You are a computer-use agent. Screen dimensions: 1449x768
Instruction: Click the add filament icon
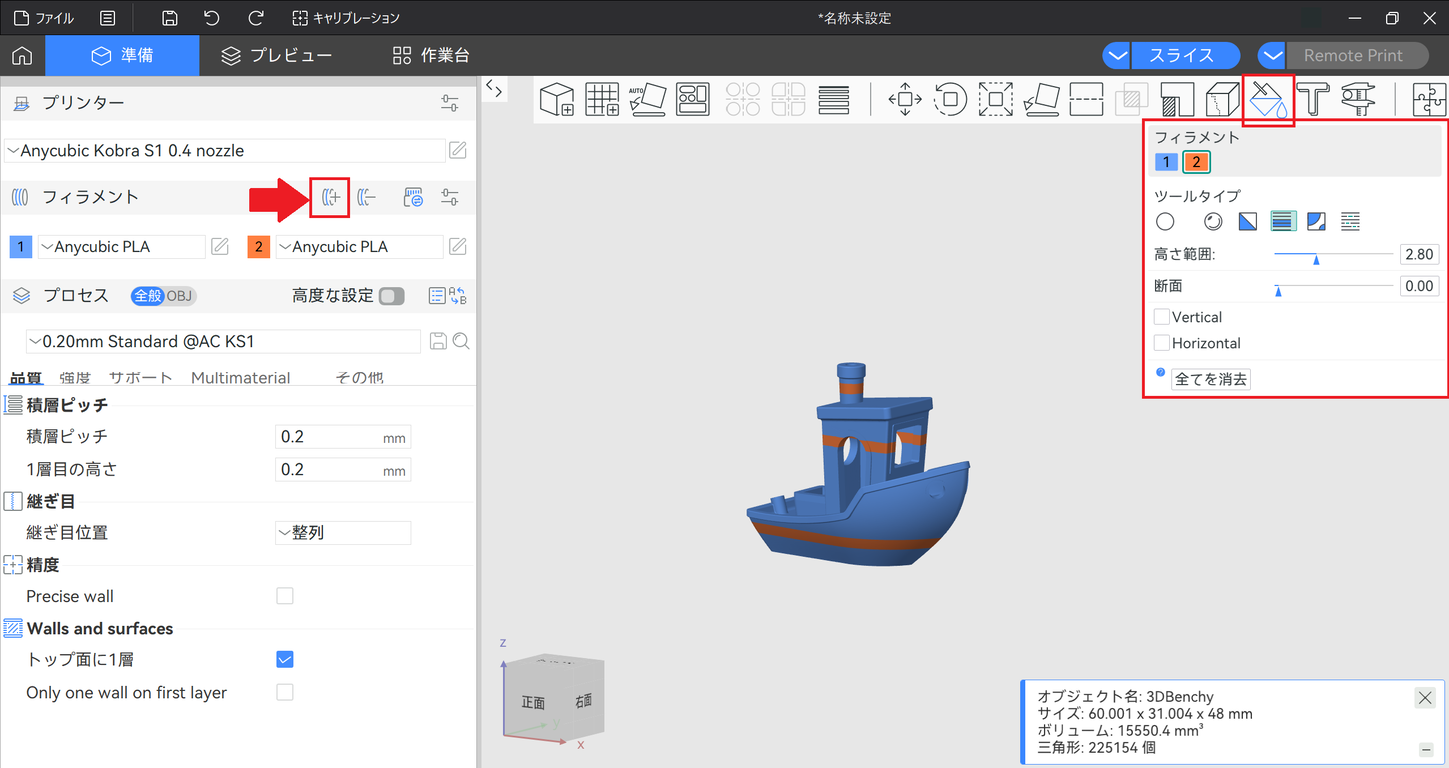tap(331, 197)
